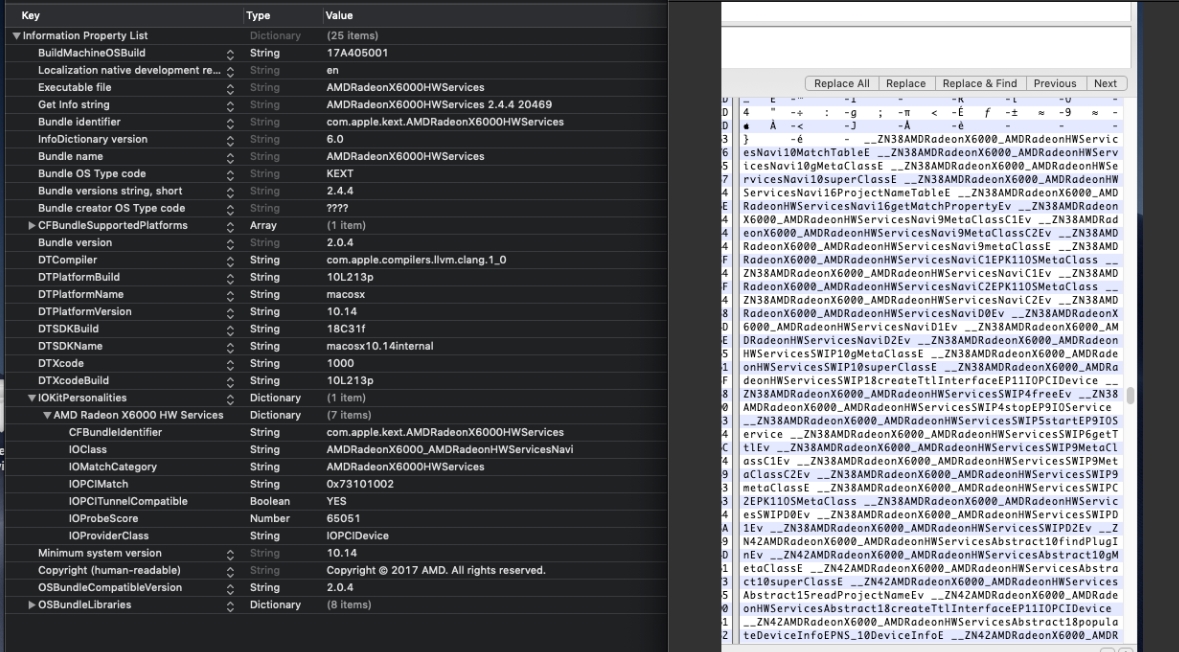This screenshot has width=1179, height=652.
Task: Sort by the Key column header
Action: click(30, 15)
